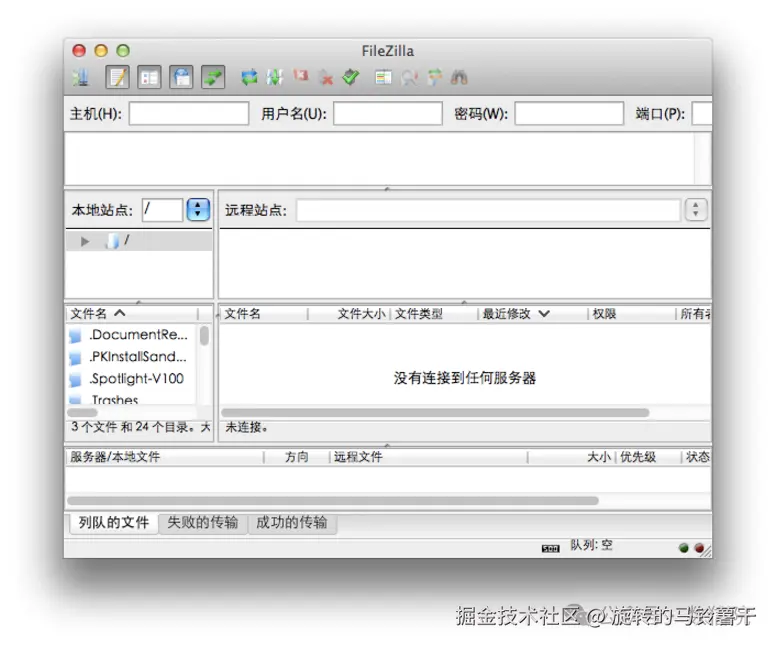Search for files with binoculars icon

459,78
